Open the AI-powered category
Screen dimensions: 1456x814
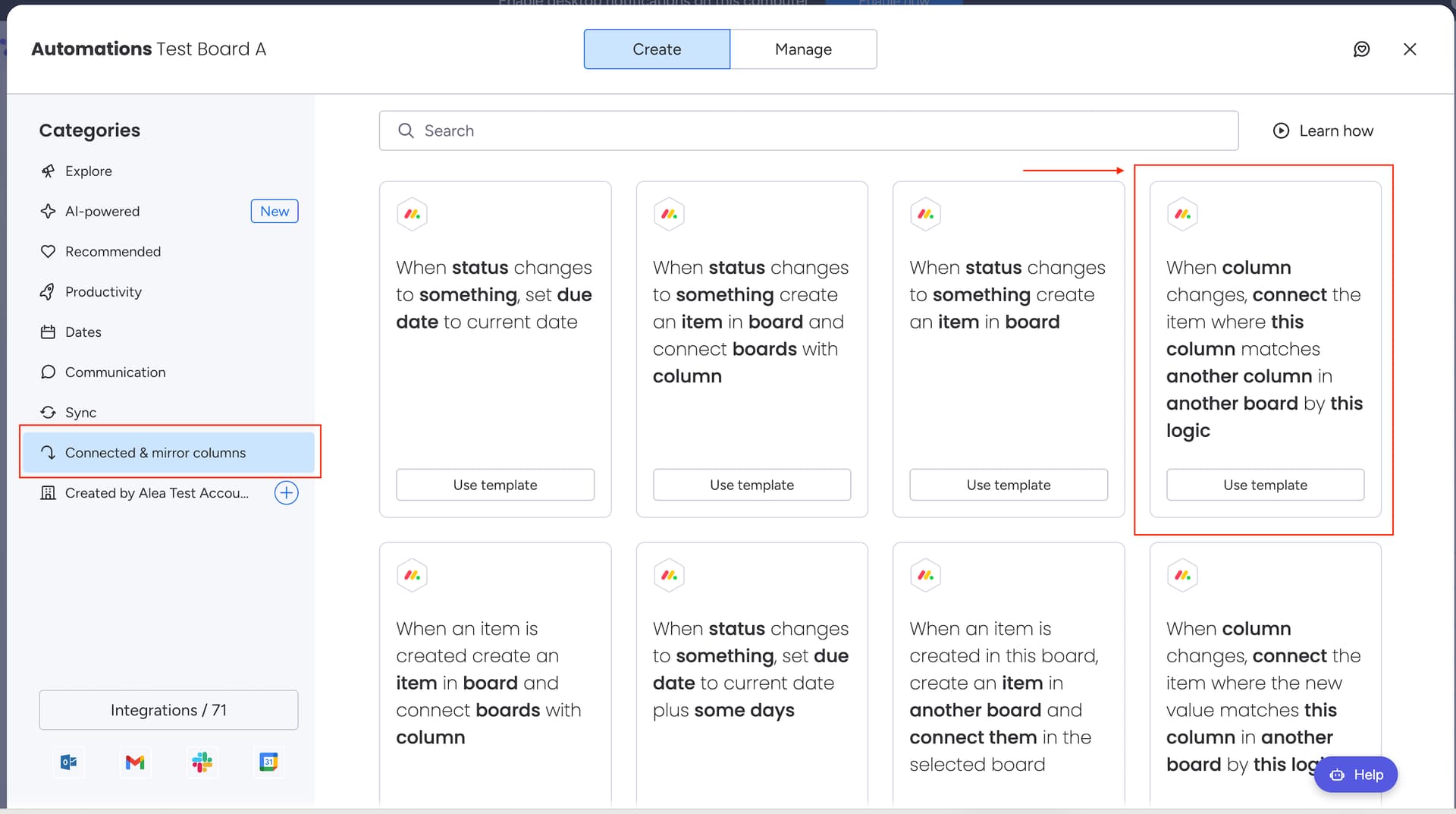click(102, 211)
